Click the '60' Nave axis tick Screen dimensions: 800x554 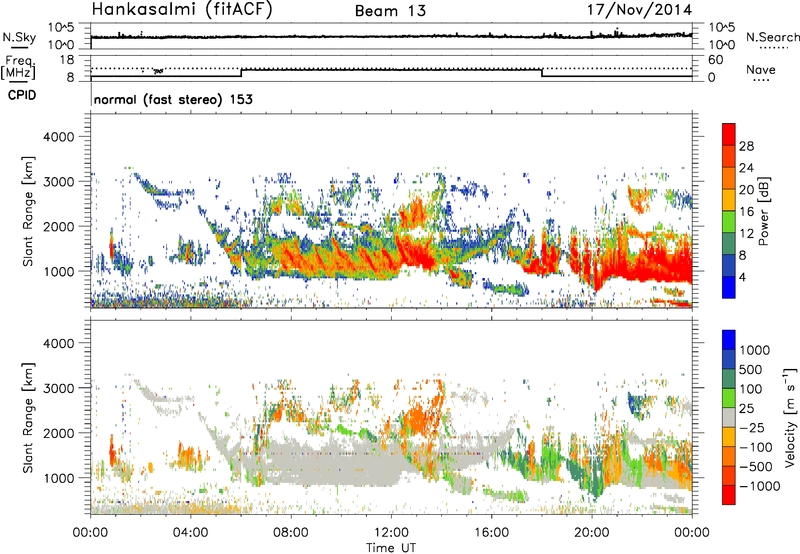(x=715, y=60)
